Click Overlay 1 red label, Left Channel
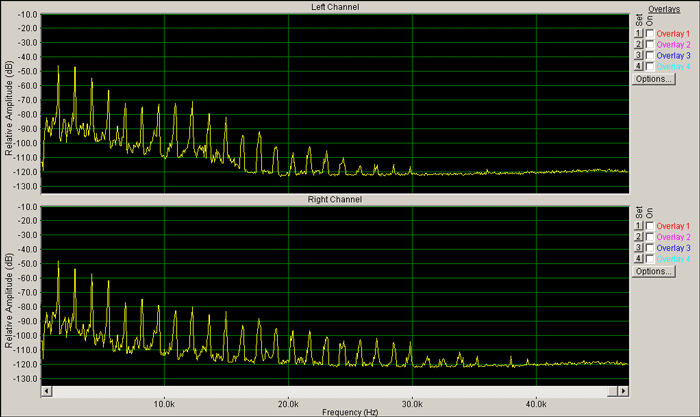The width and height of the screenshot is (700, 417). click(673, 33)
